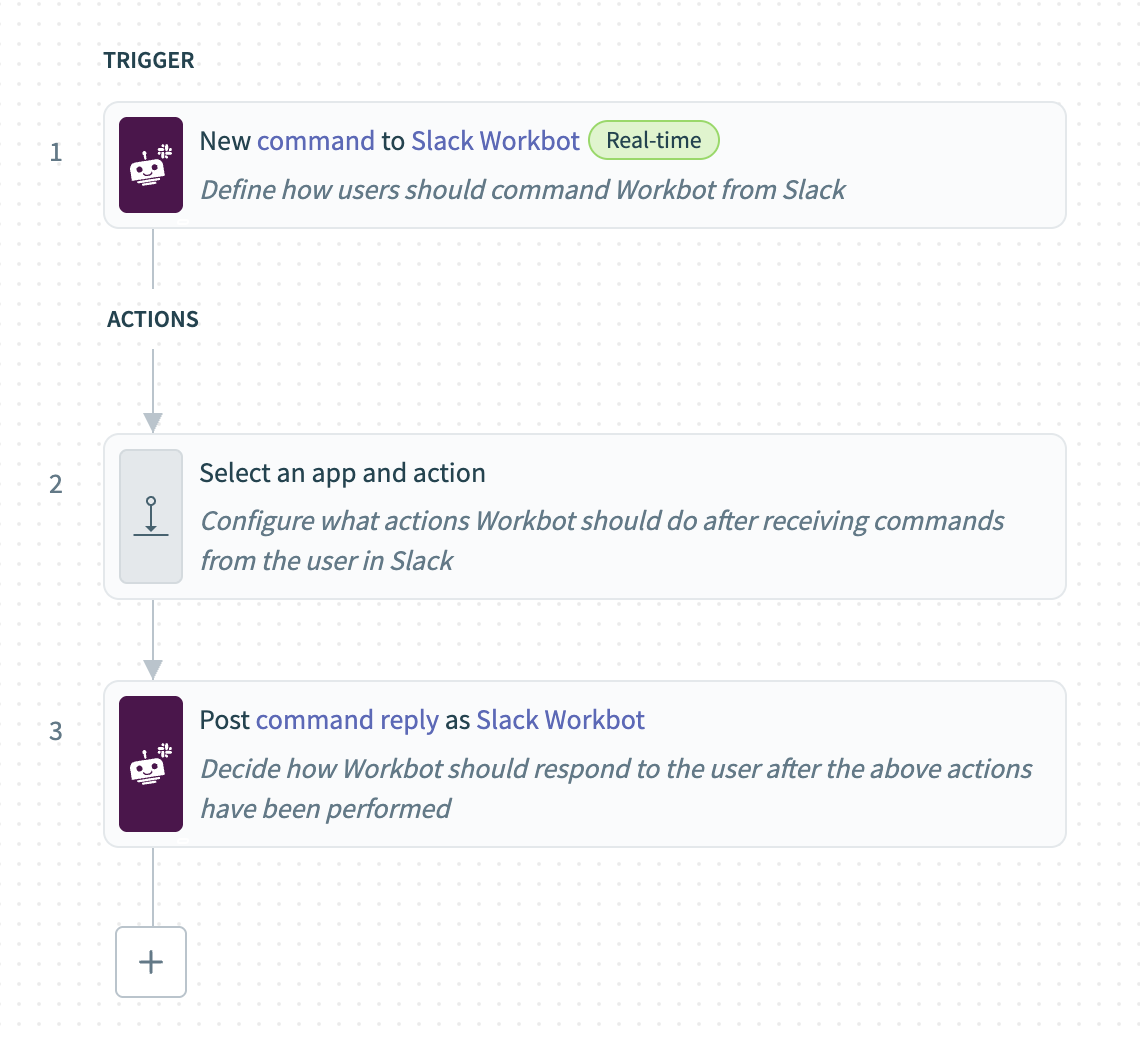The height and width of the screenshot is (1042, 1140).
Task: Open the Slack Workbot link in step 3
Action: click(x=560, y=719)
